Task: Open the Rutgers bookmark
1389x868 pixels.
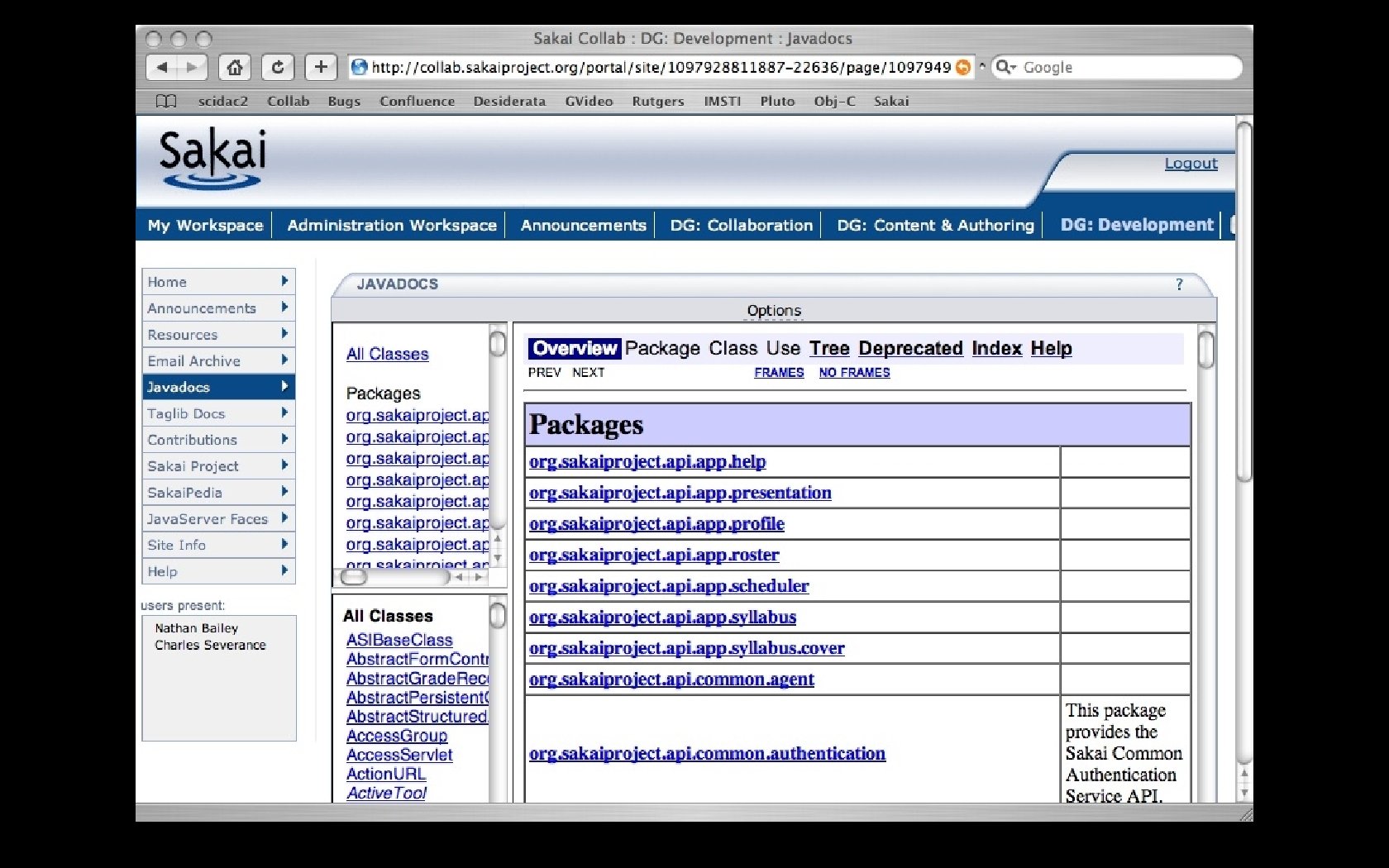Action: (x=658, y=101)
